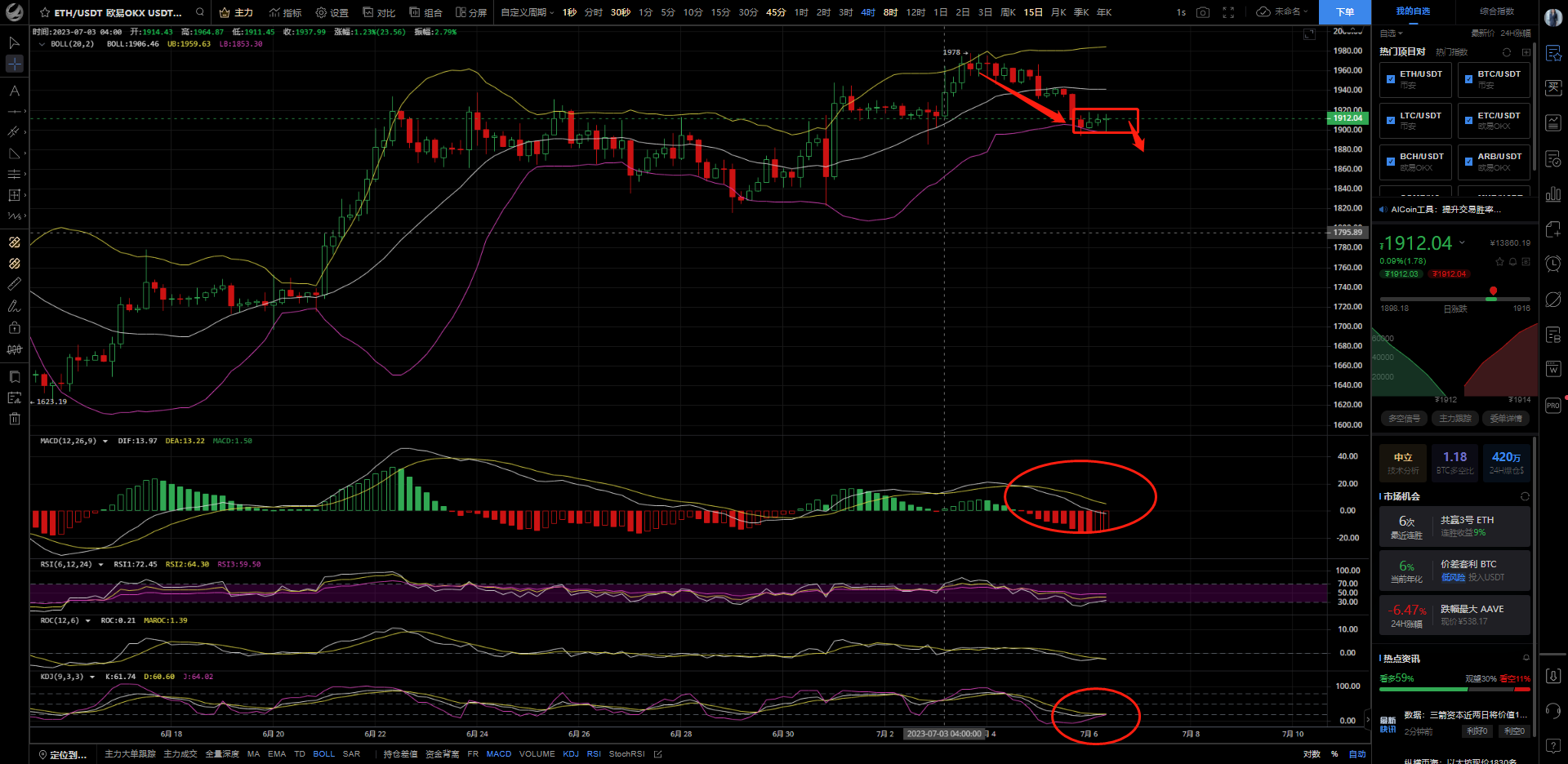The height and width of the screenshot is (764, 1568).
Task: Switch to the 综合指数 tab
Action: coord(1496,11)
